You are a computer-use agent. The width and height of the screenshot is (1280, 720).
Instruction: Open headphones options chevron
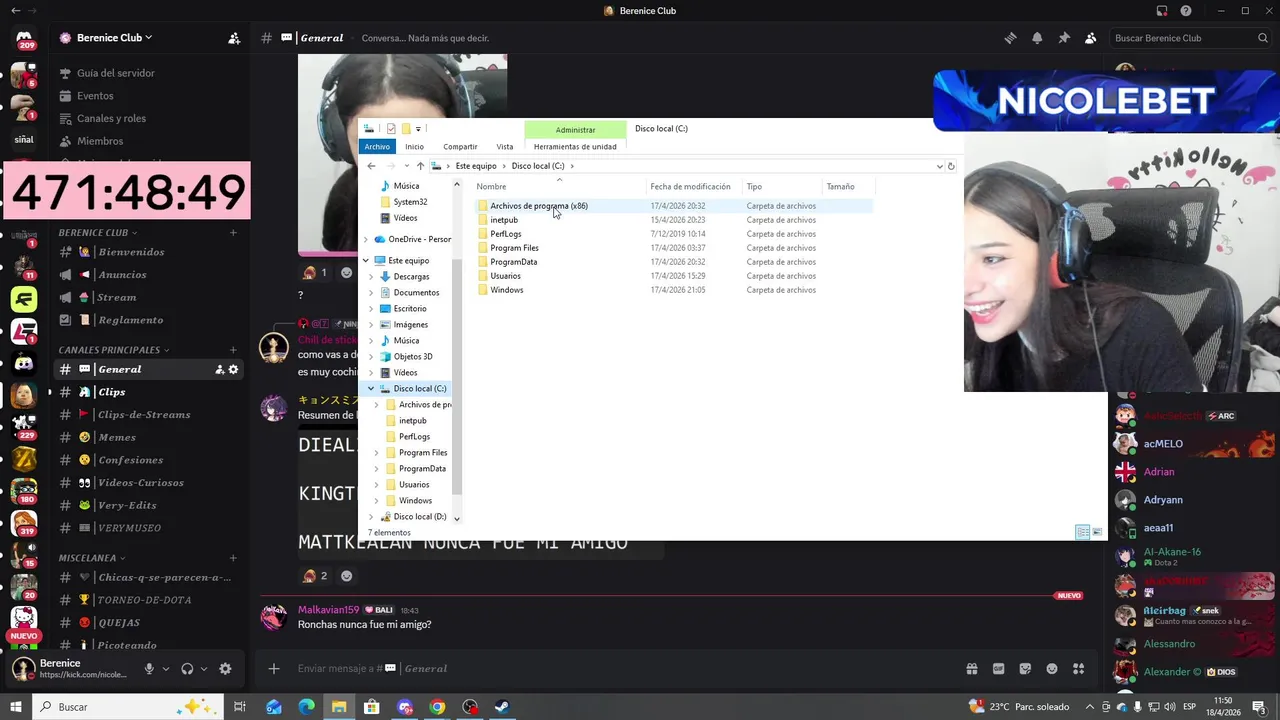pos(204,669)
